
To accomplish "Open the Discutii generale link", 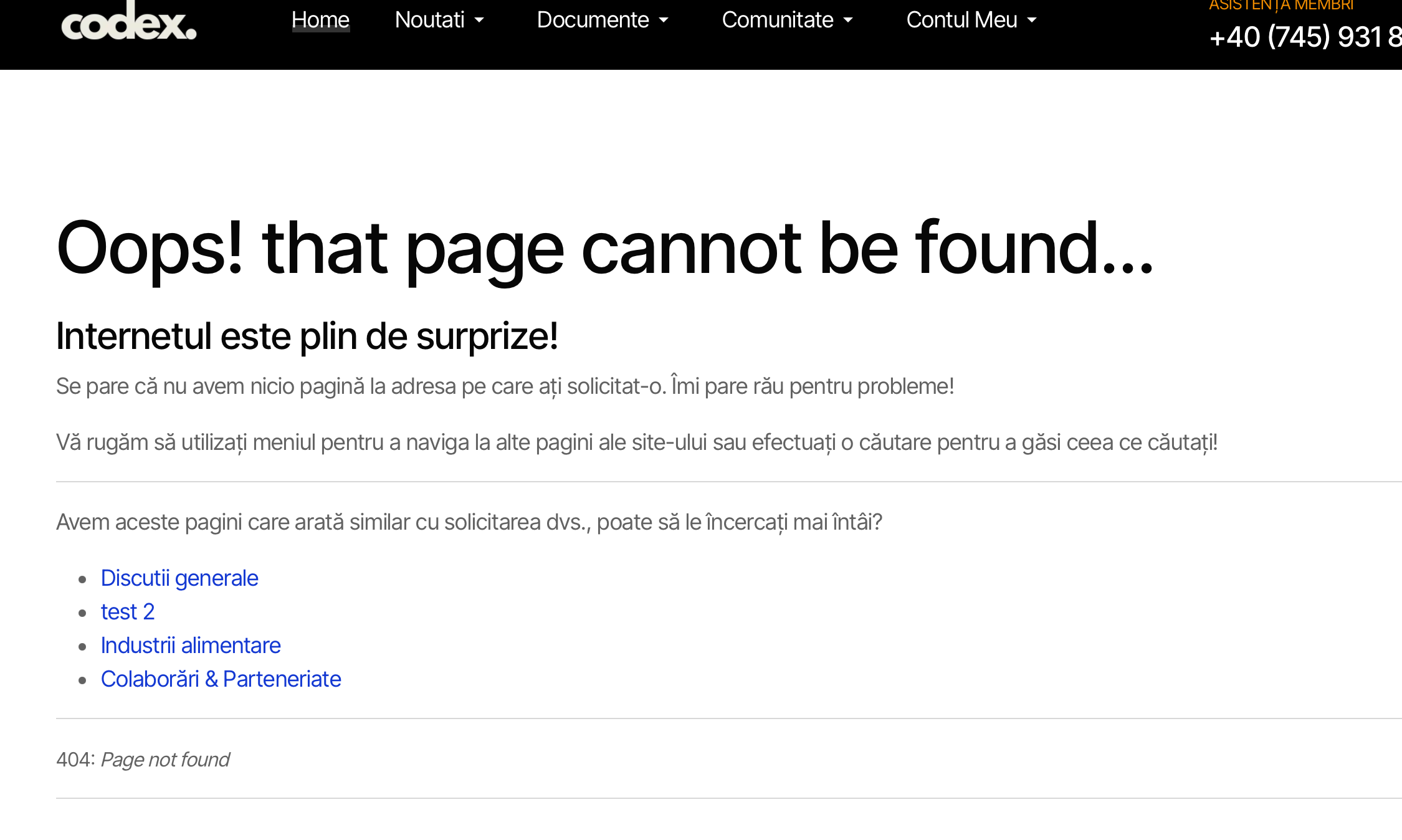I will click(179, 578).
